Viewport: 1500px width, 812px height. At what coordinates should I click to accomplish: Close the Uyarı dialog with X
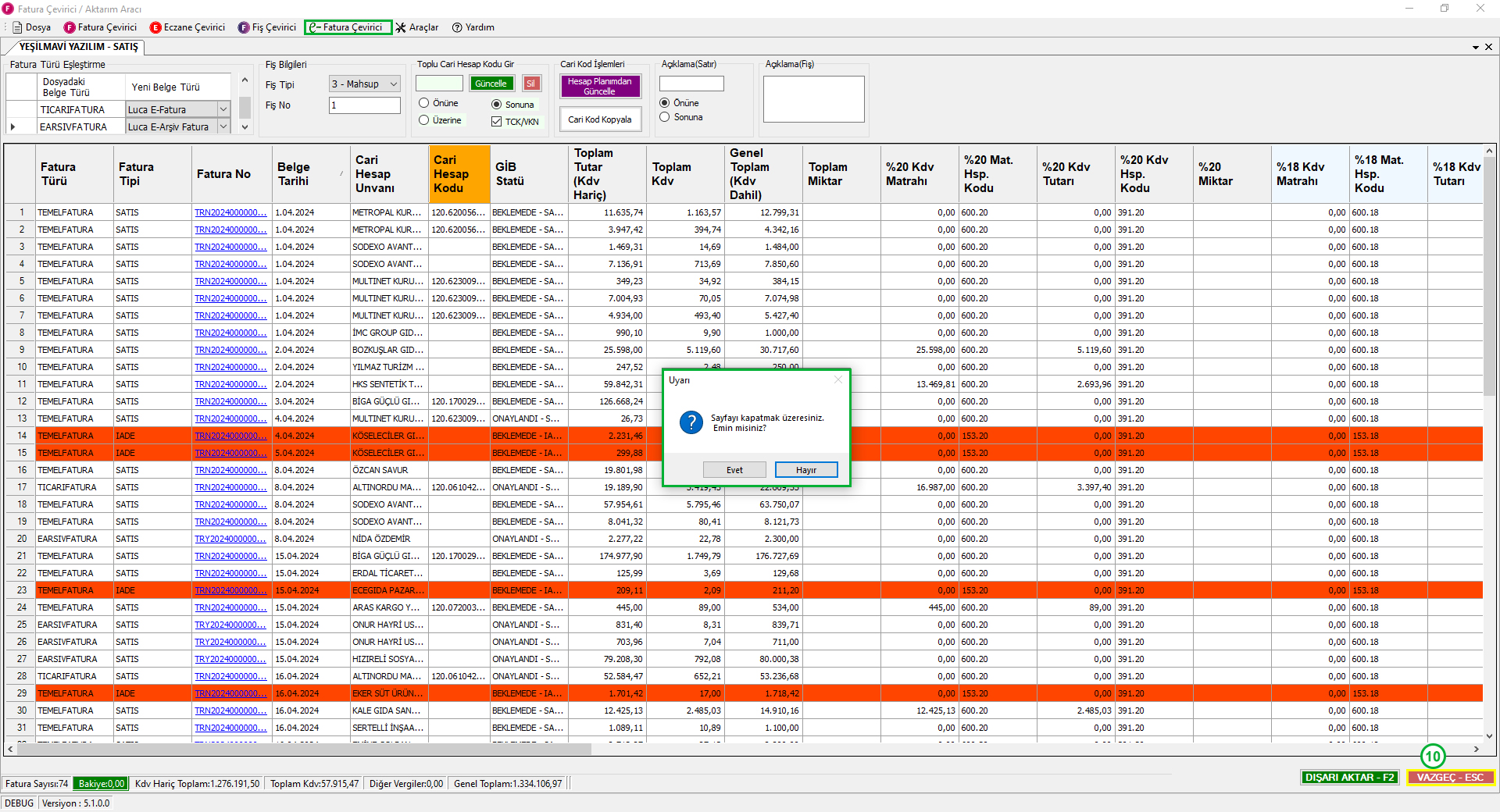click(x=838, y=380)
